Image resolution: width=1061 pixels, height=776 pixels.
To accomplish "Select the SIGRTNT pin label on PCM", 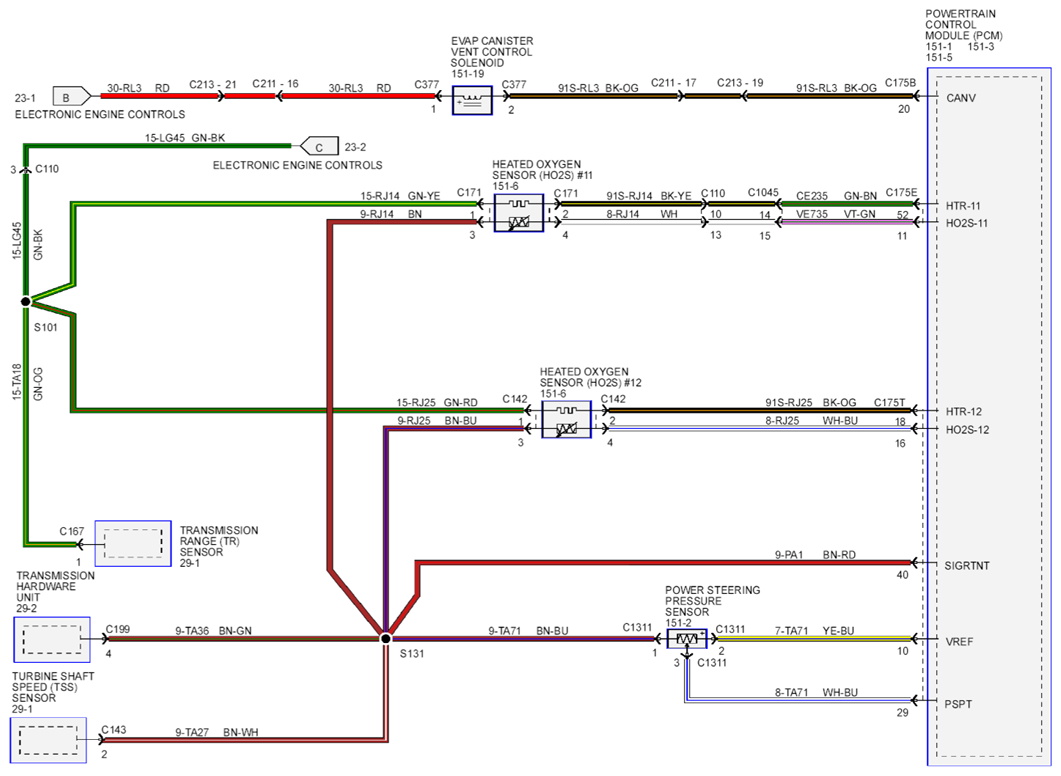I will [x=967, y=566].
